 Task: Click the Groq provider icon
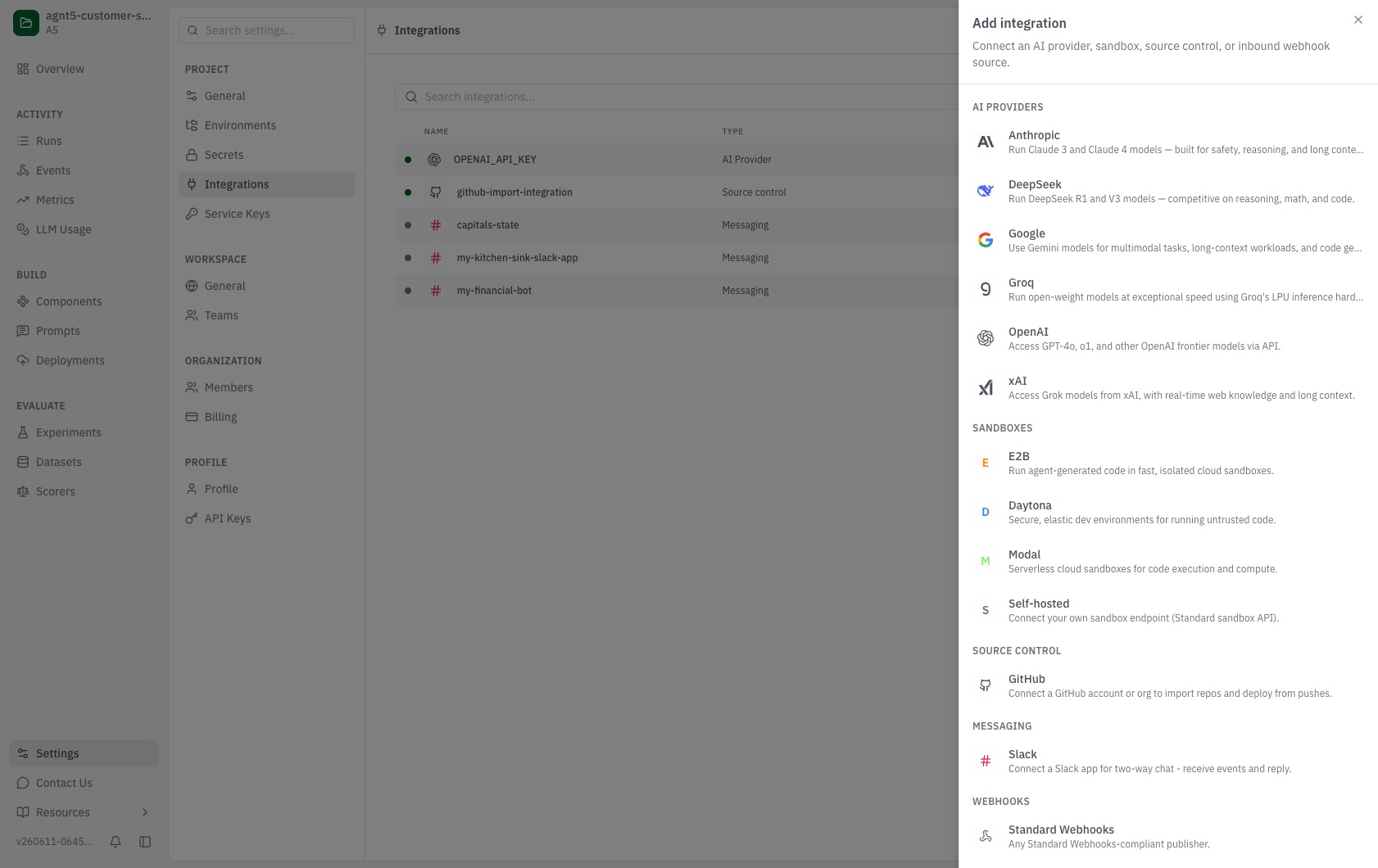tap(986, 289)
